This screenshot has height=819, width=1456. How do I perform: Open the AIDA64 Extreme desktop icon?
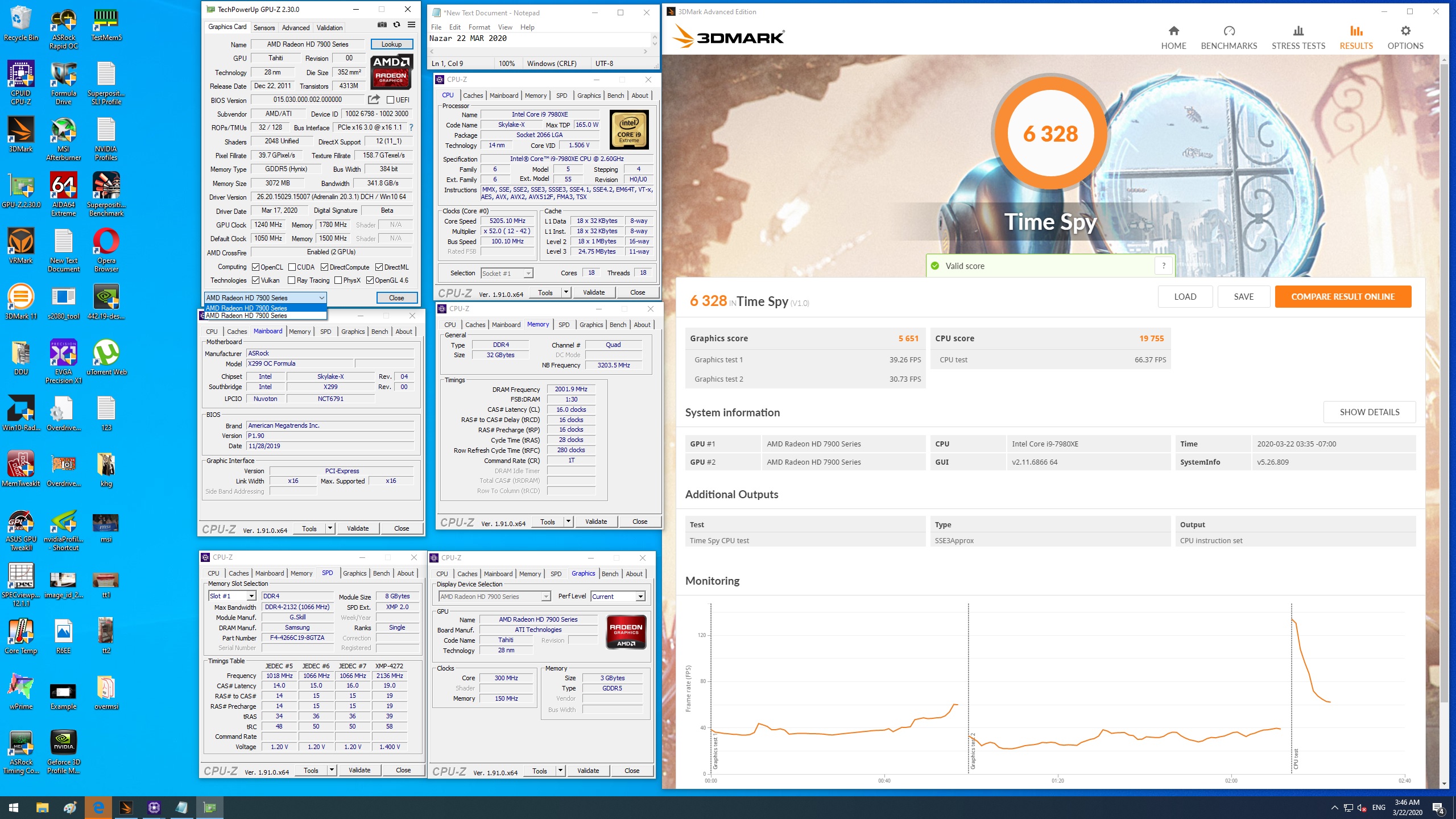(63, 195)
